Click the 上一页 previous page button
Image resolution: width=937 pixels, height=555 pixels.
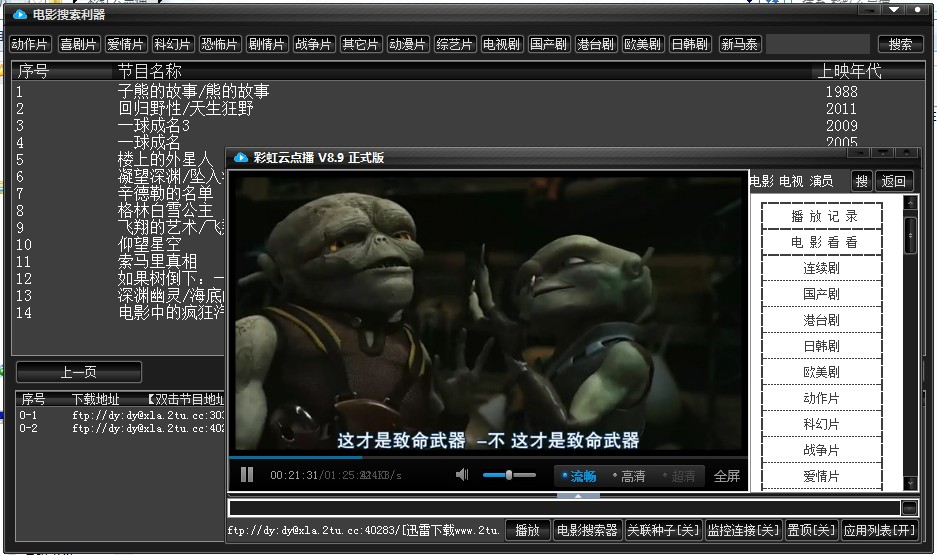pos(79,372)
